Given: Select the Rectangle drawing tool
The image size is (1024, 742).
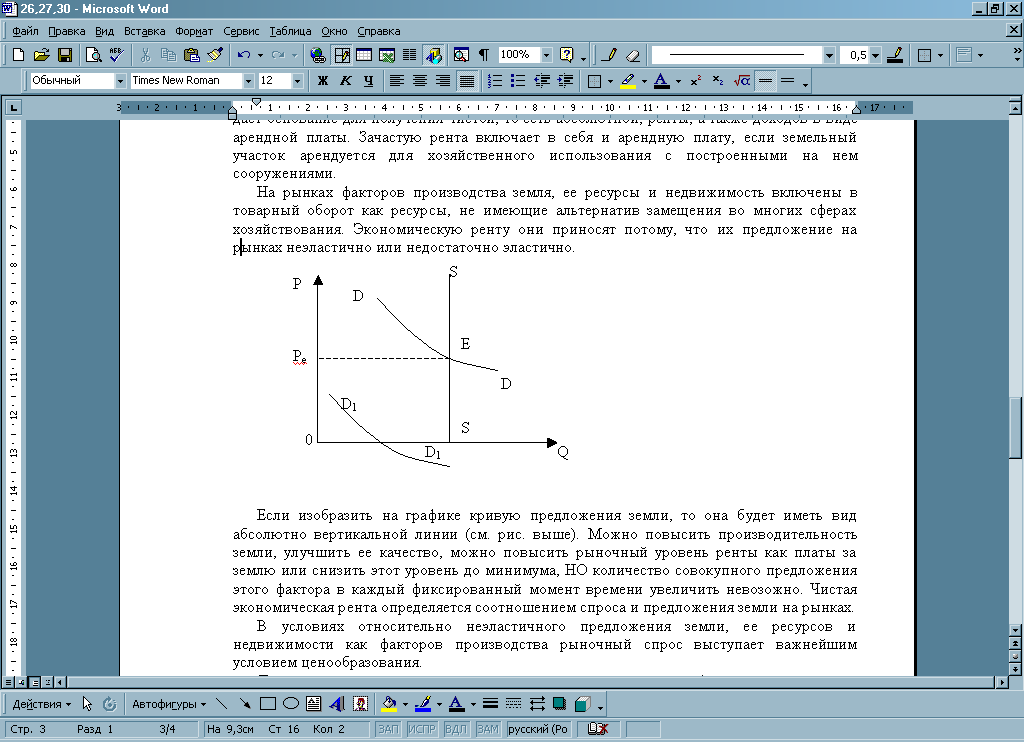Looking at the screenshot, I should [x=268, y=703].
